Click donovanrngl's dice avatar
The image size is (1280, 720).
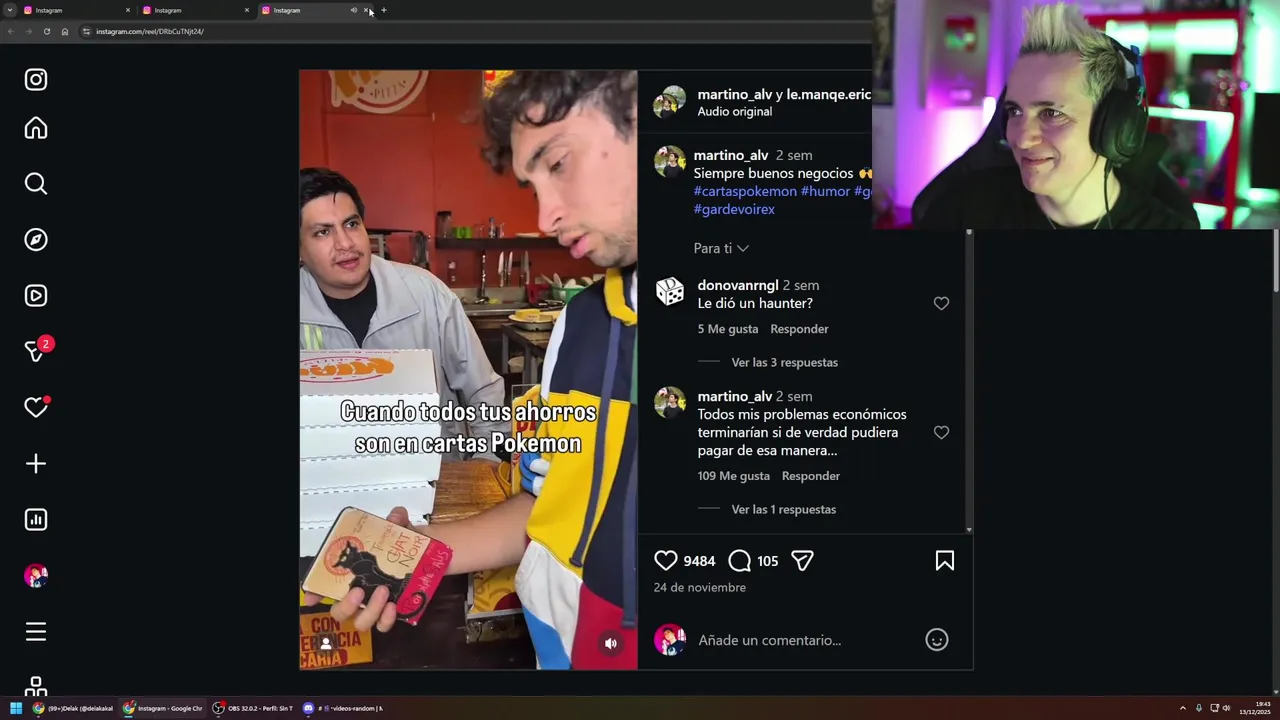click(670, 292)
